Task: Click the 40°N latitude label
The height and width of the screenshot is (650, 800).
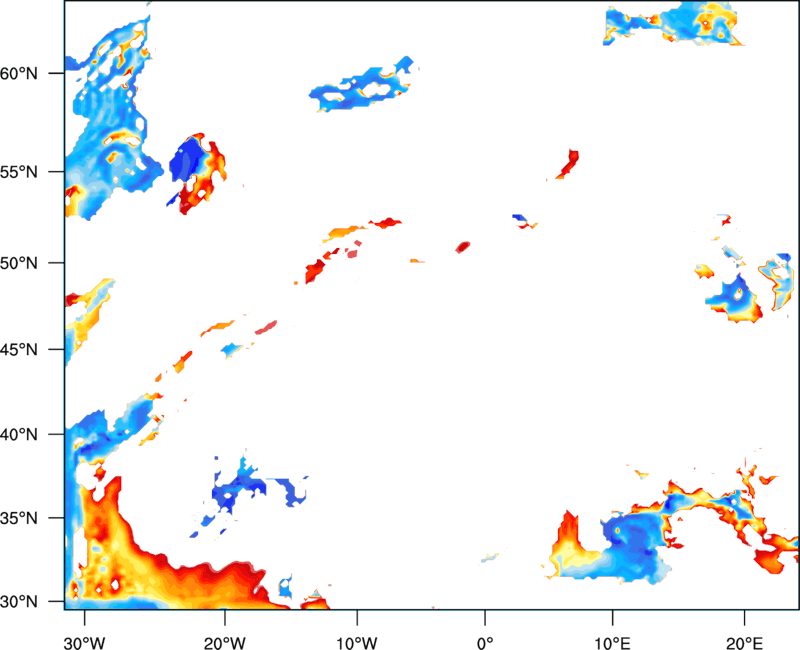Action: tap(19, 435)
